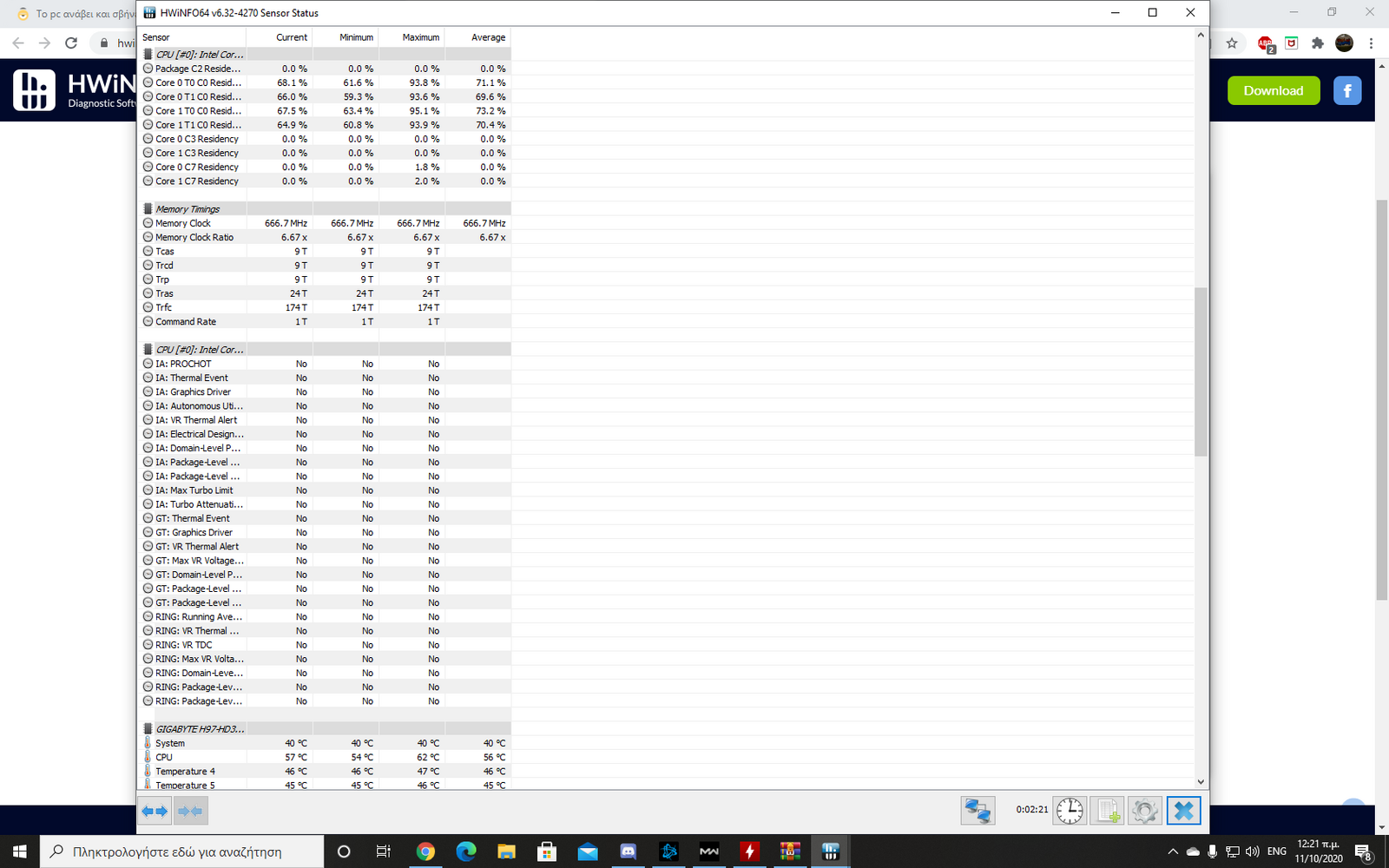
Task: Click the taskbar clock showing 12:21
Action: tap(1319, 852)
